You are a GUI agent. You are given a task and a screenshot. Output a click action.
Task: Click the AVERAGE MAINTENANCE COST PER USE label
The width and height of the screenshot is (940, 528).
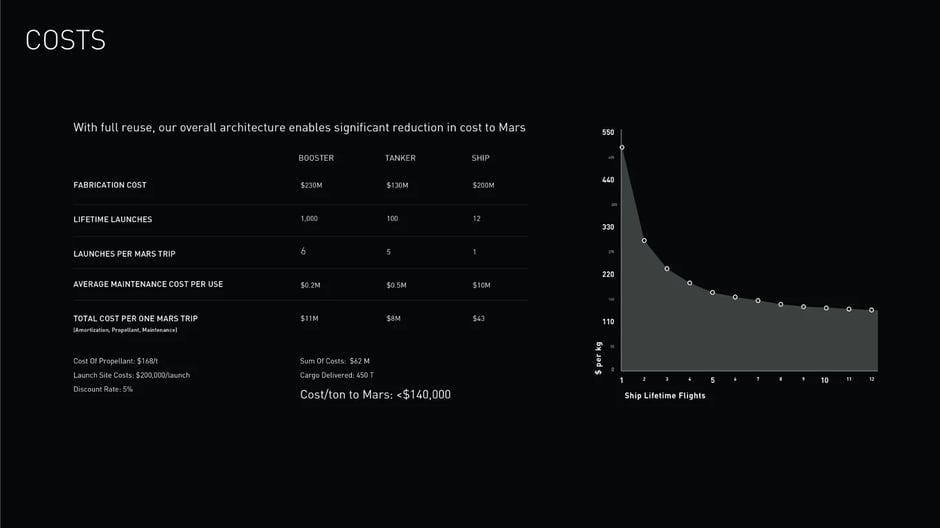tap(148, 284)
